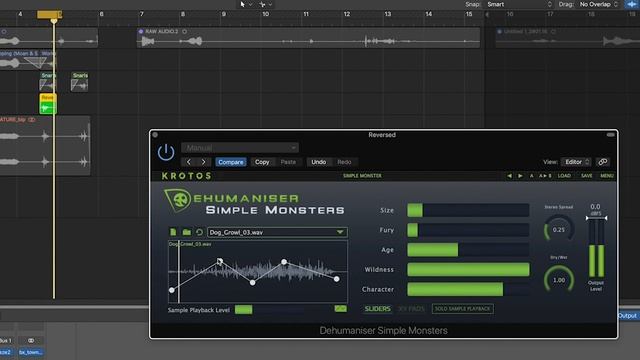The image size is (640, 360).
Task: Toggle SOLO SAMPLE PLAYBACK
Action: [x=462, y=309]
